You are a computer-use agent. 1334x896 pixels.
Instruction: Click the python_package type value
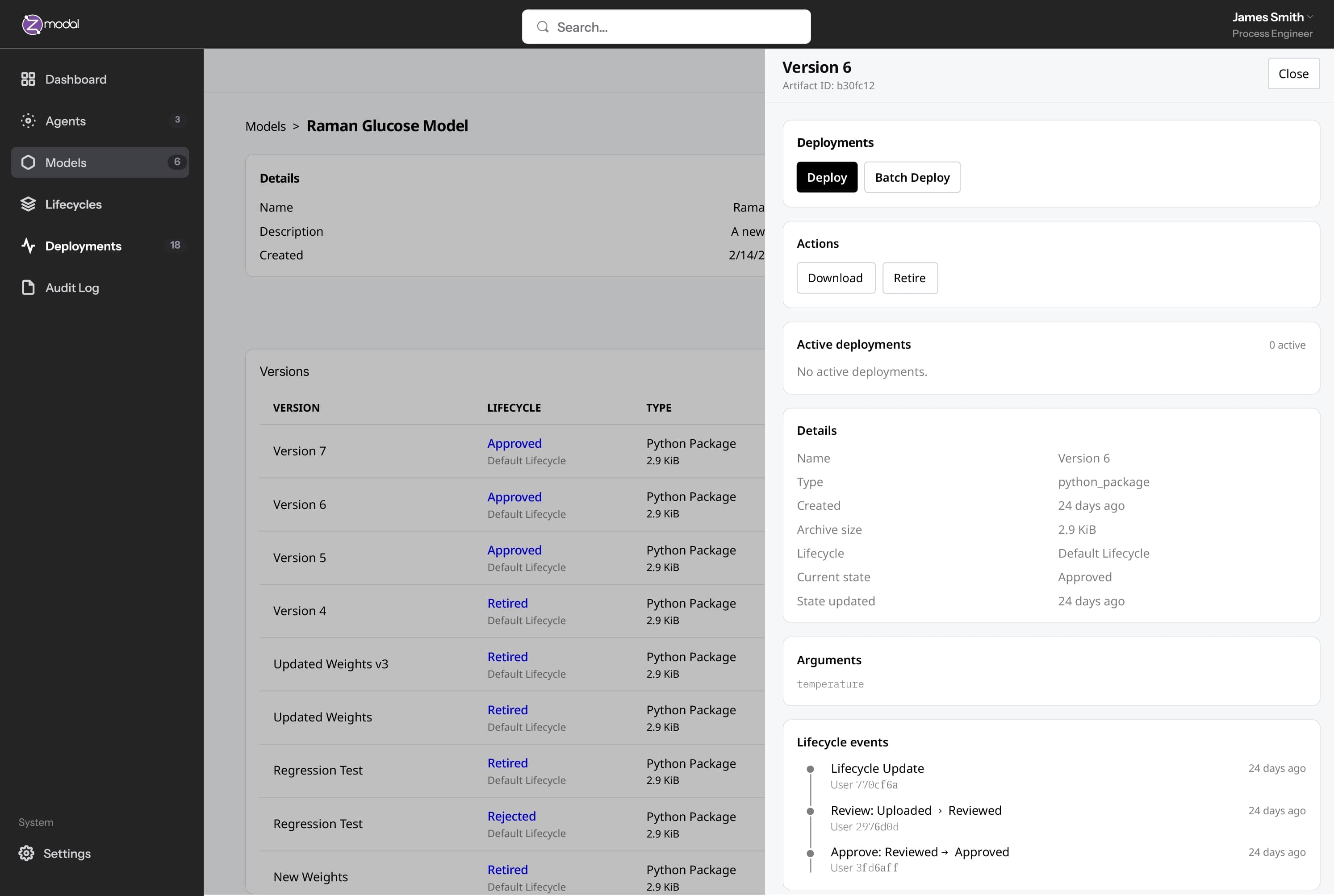pos(1104,482)
